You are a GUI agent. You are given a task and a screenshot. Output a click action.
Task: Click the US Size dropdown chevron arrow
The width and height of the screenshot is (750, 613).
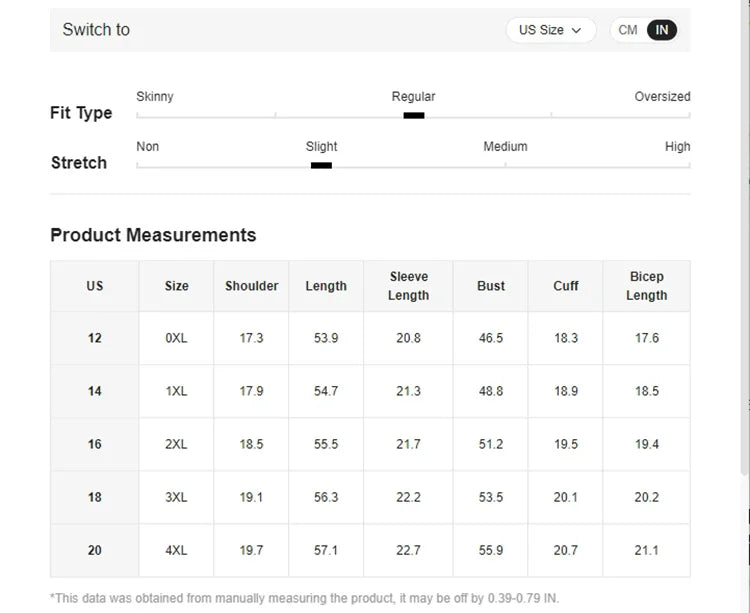pyautogui.click(x=576, y=31)
